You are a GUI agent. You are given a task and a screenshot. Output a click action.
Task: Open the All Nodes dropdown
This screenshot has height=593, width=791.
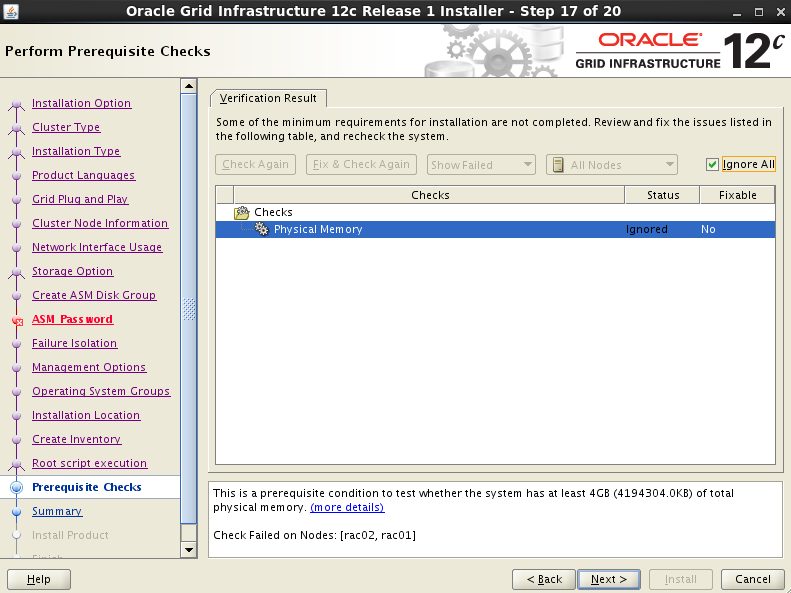tap(611, 165)
